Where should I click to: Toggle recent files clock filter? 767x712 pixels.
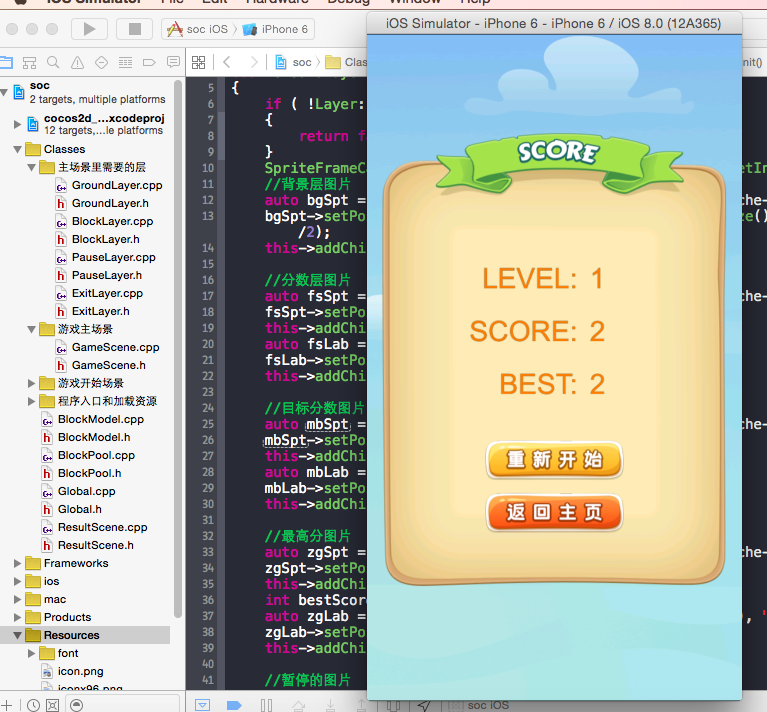33,705
